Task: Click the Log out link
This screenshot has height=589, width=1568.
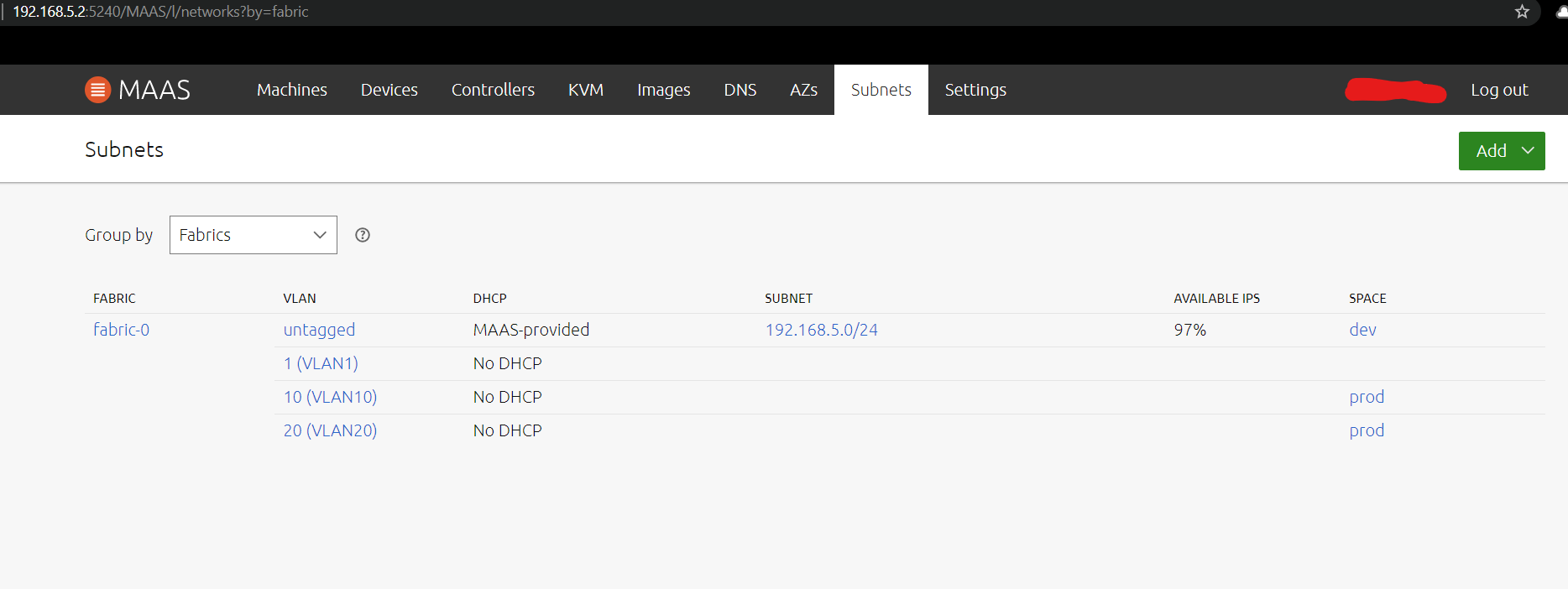Action: click(1498, 90)
